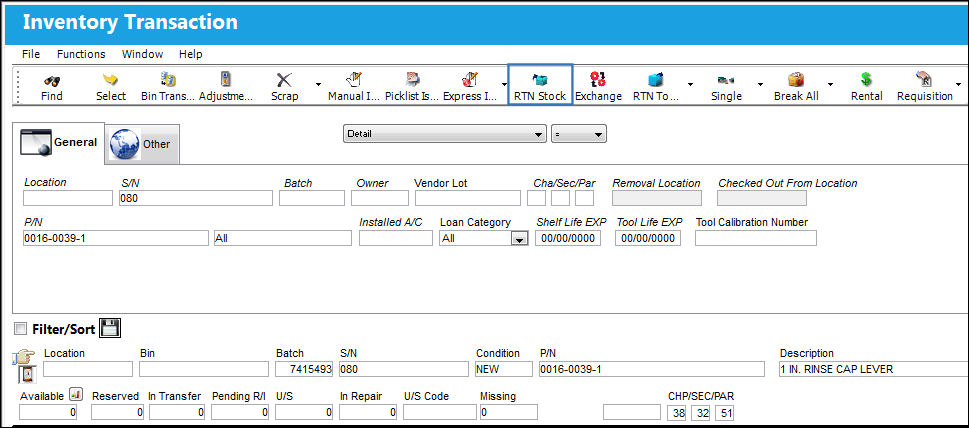This screenshot has width=969, height=428.
Task: Click the Missing quantity field
Action: point(509,412)
